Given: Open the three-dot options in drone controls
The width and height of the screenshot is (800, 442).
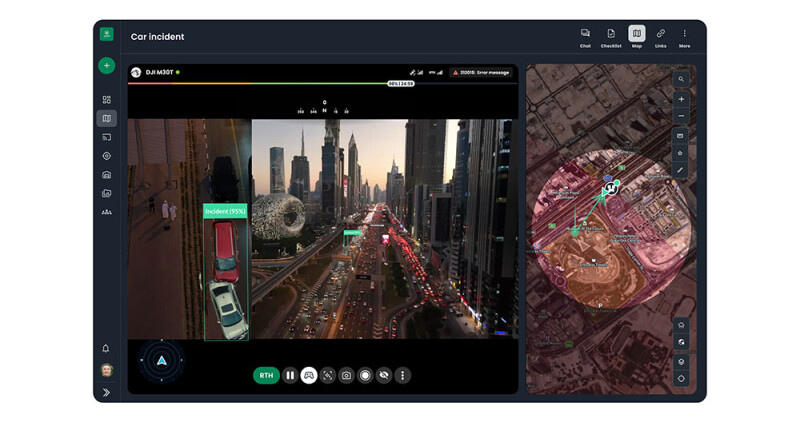Looking at the screenshot, I should point(403,375).
